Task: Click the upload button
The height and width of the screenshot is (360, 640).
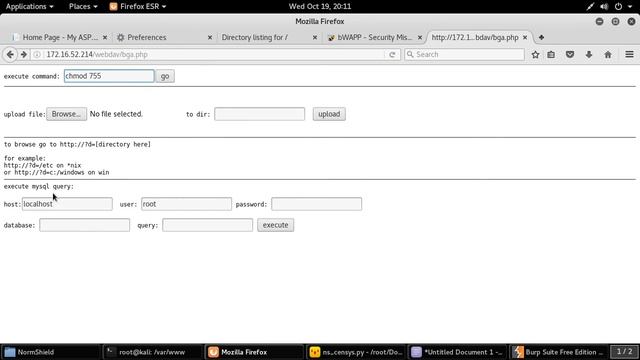Action: coord(329,114)
